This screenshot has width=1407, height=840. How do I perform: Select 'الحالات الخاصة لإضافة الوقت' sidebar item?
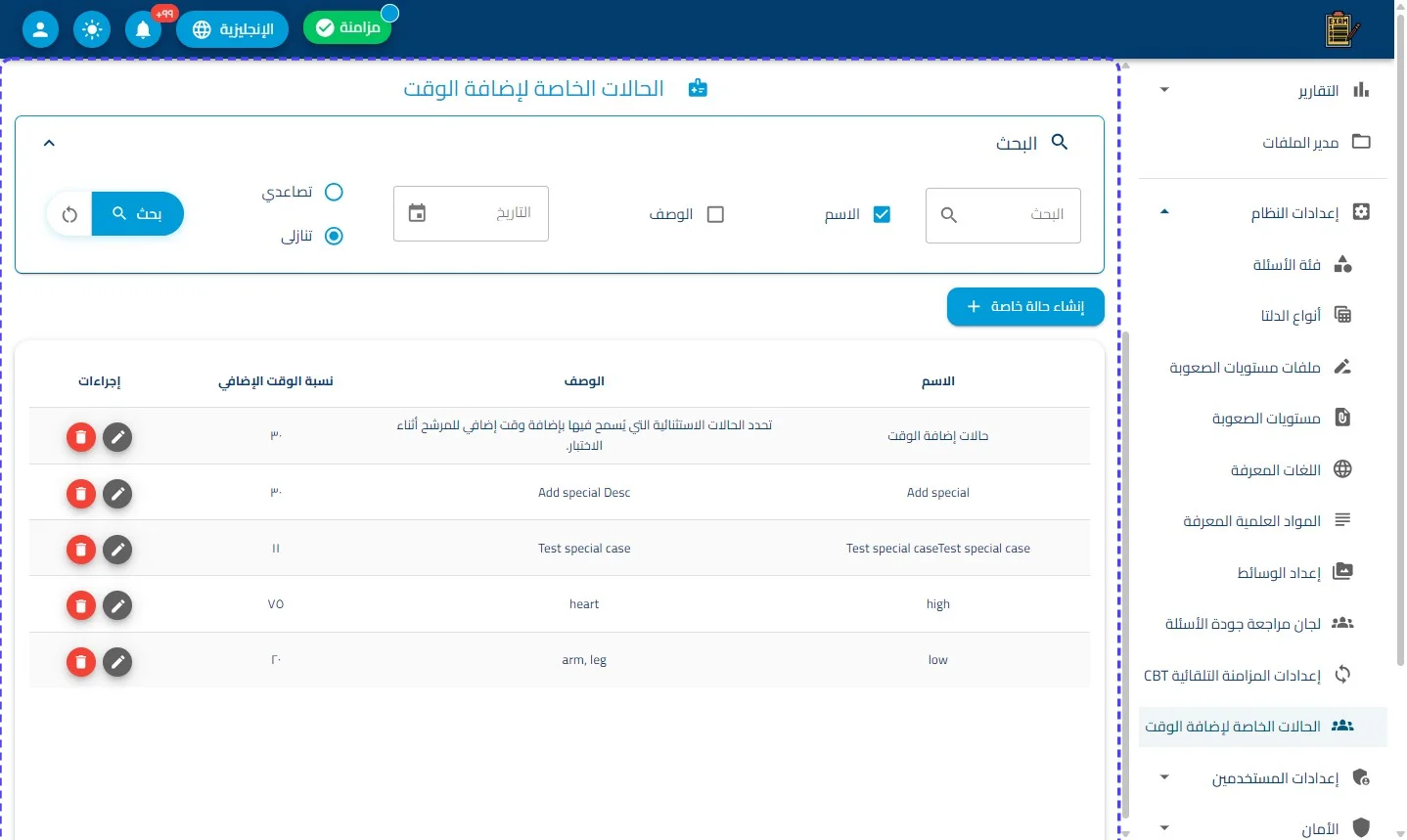pyautogui.click(x=1263, y=727)
